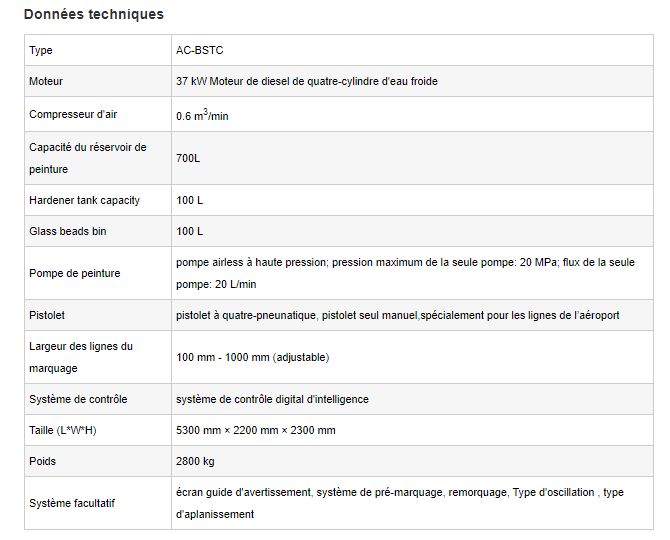
Task: Click the "Système de contrôle" label
Action: (x=78, y=399)
